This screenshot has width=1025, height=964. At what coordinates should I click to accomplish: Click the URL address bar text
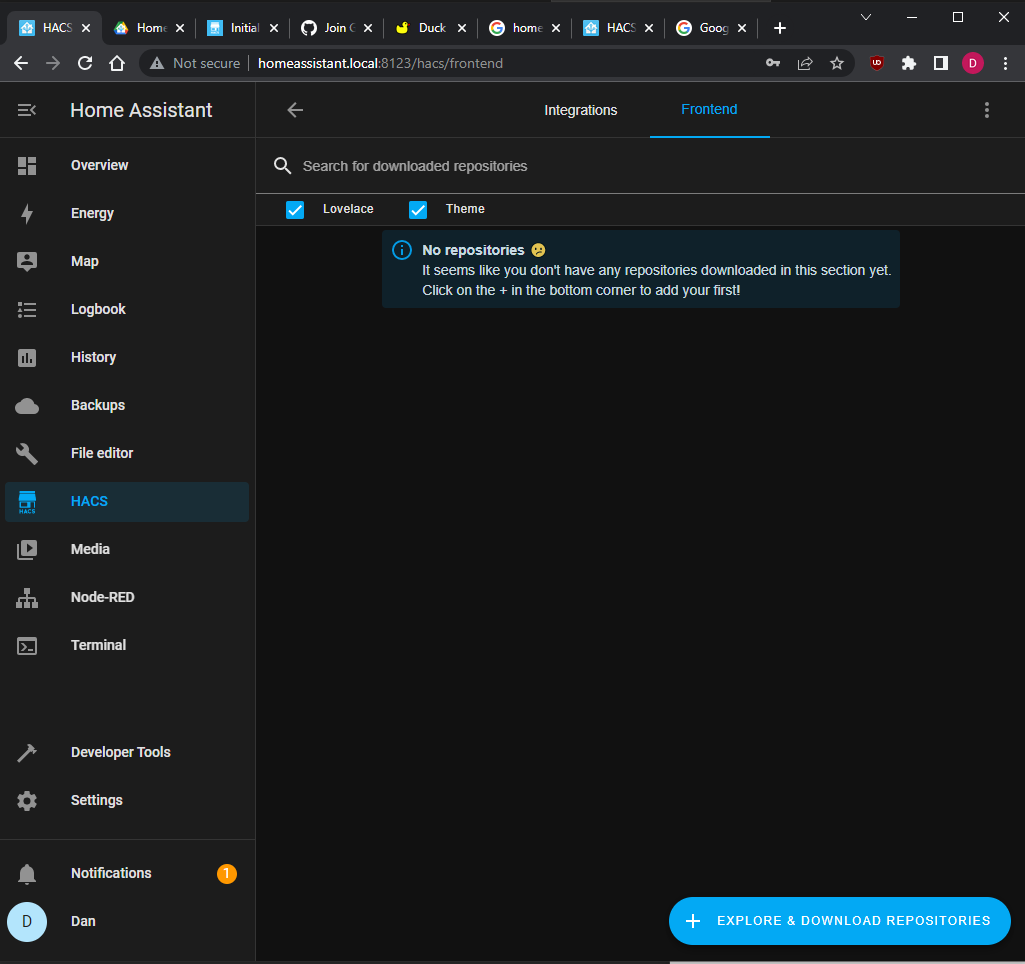tap(380, 63)
